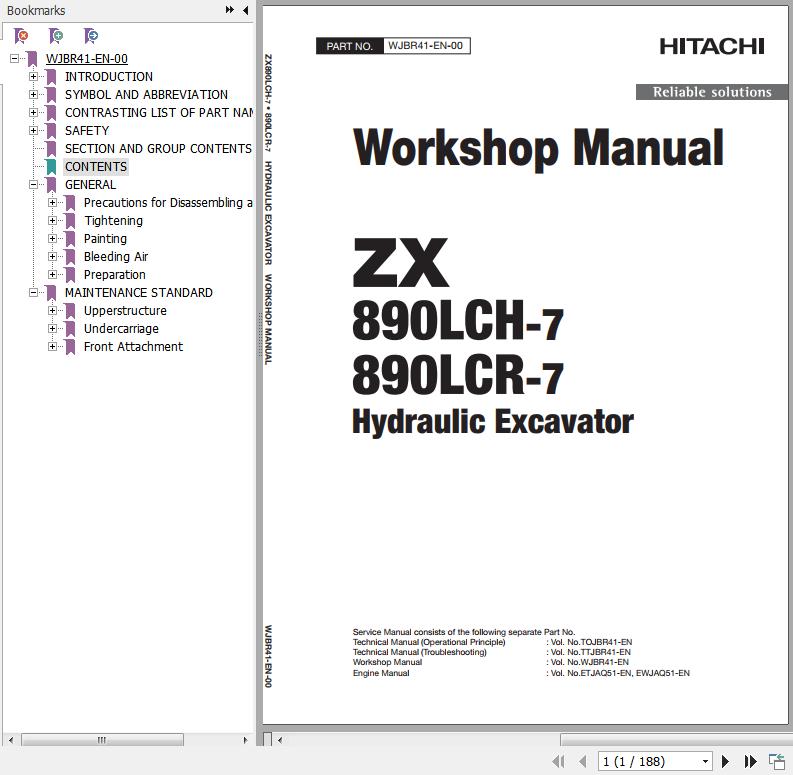This screenshot has height=775, width=793.
Task: Select the CONTRASTING LIST OF PART NAME bookmark
Action: [159, 113]
